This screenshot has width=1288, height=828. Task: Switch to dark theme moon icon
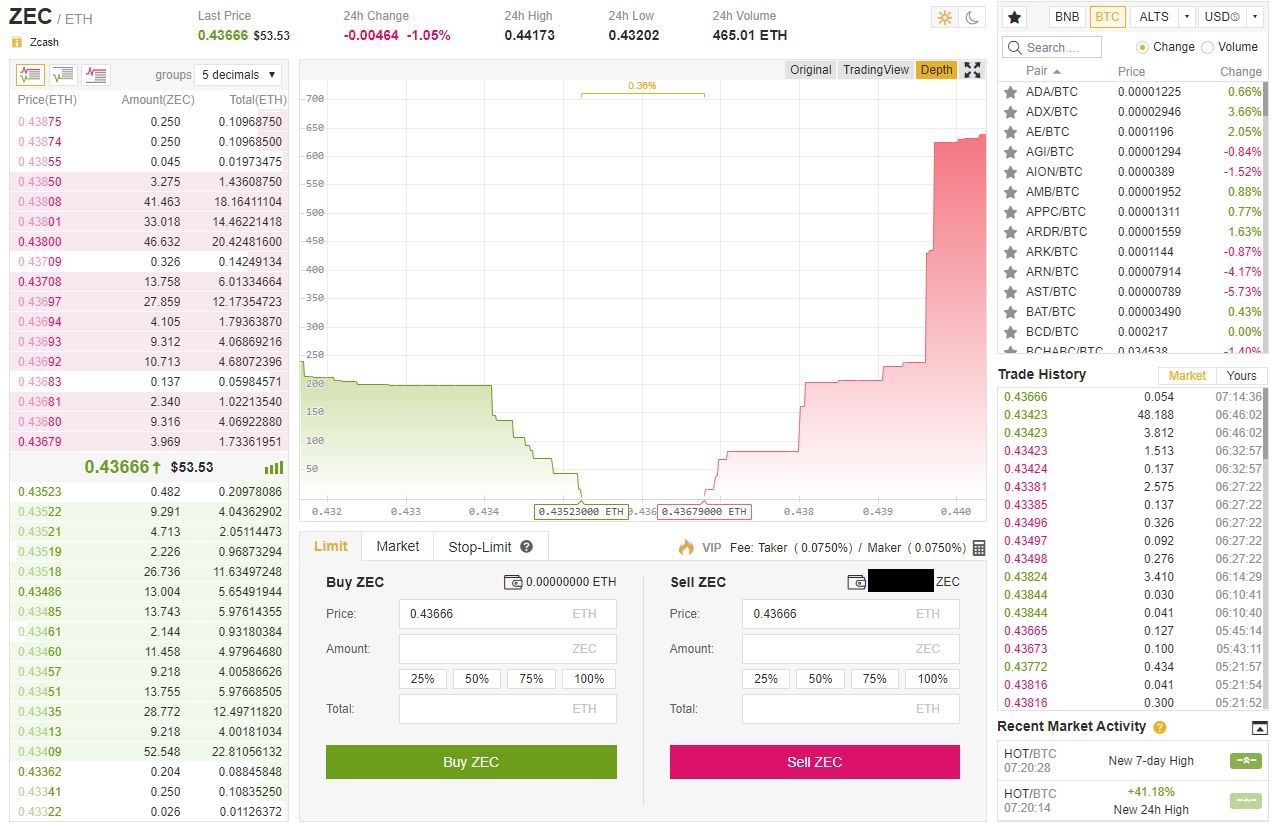(x=972, y=17)
